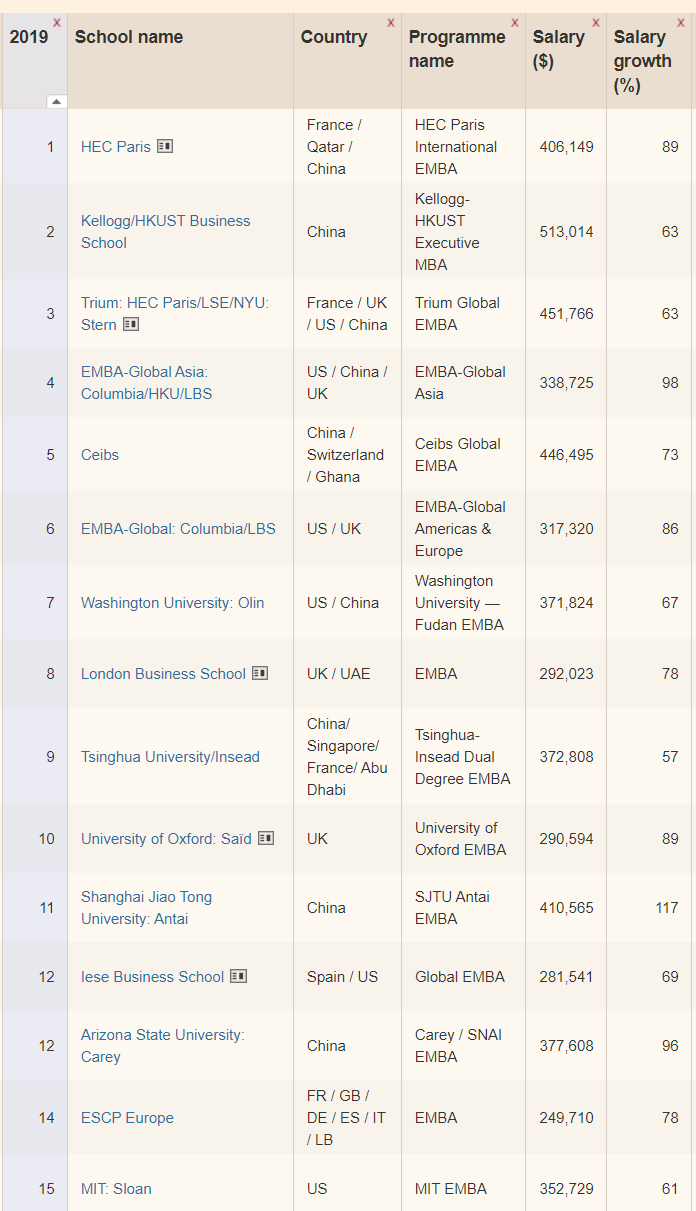Open EMBA-Global: Columbia/LBS link
Screen dimensions: 696x1211
(178, 528)
